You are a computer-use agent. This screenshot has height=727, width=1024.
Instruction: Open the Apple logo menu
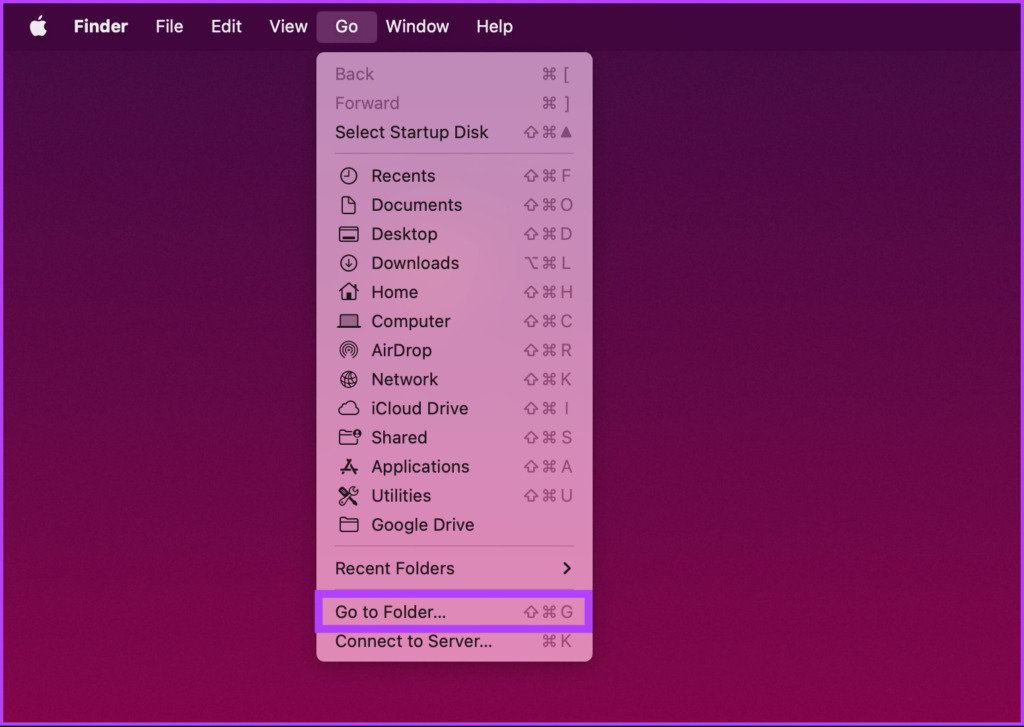tap(39, 27)
